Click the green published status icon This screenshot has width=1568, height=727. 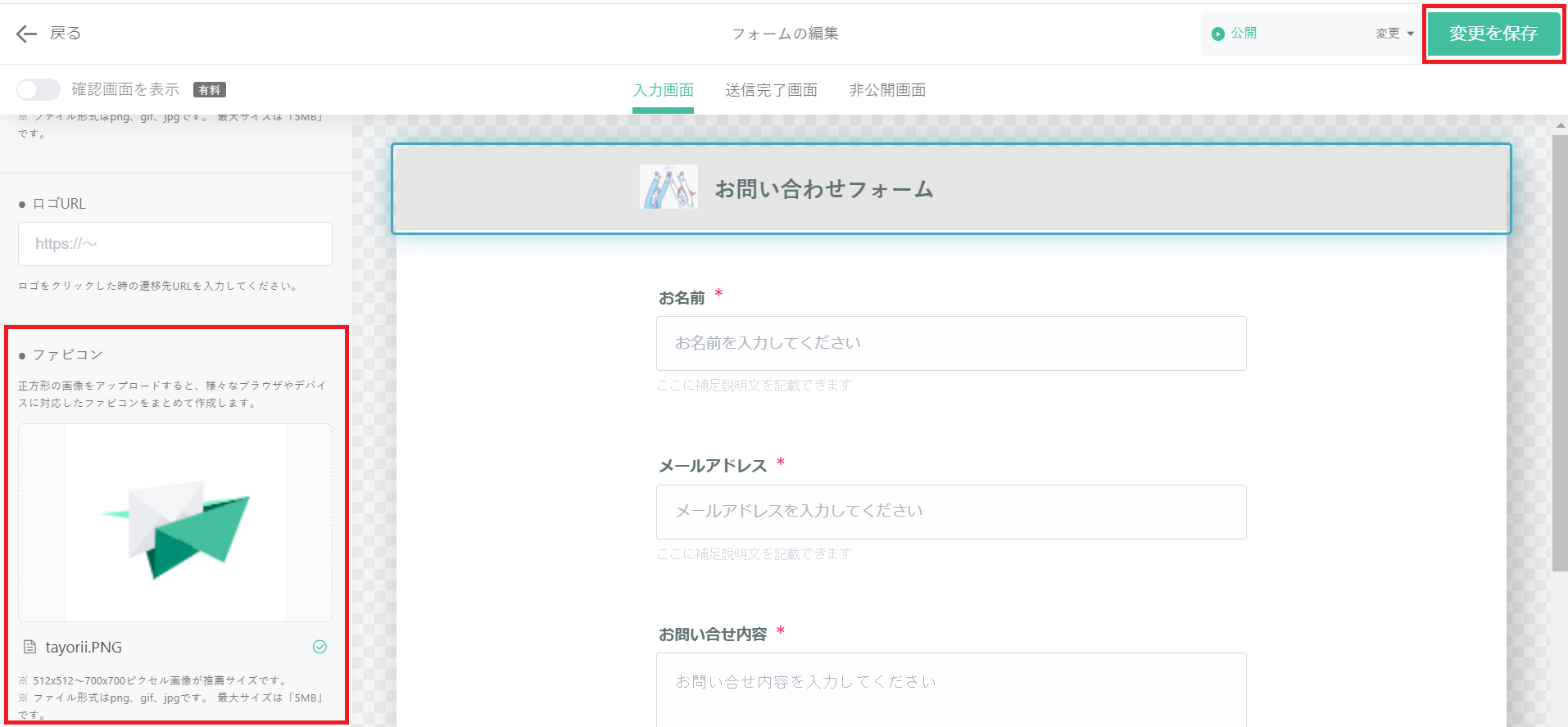click(1218, 34)
